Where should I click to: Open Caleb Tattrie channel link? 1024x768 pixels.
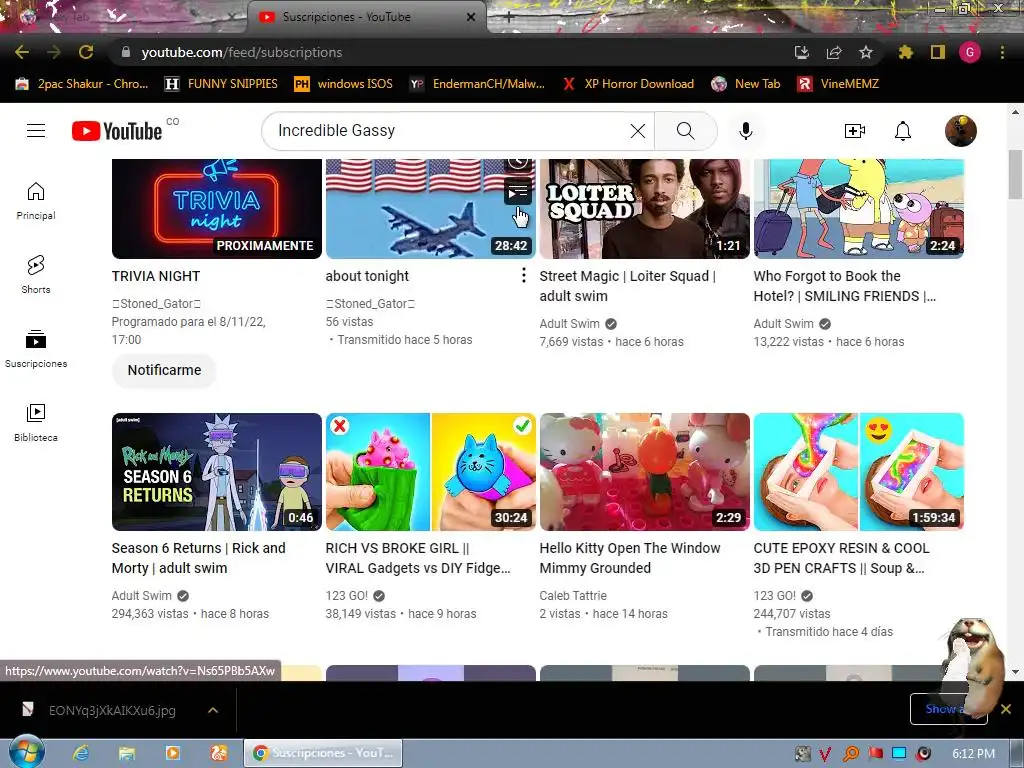[573, 596]
